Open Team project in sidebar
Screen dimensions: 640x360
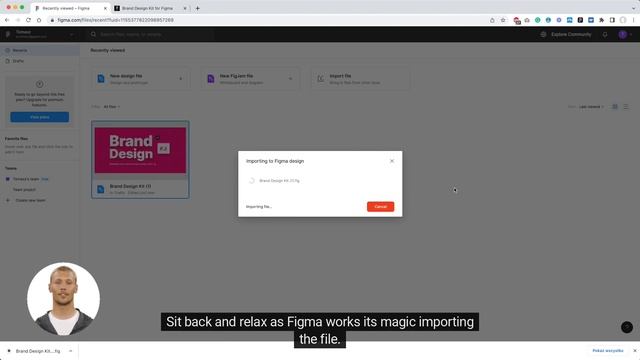click(24, 190)
